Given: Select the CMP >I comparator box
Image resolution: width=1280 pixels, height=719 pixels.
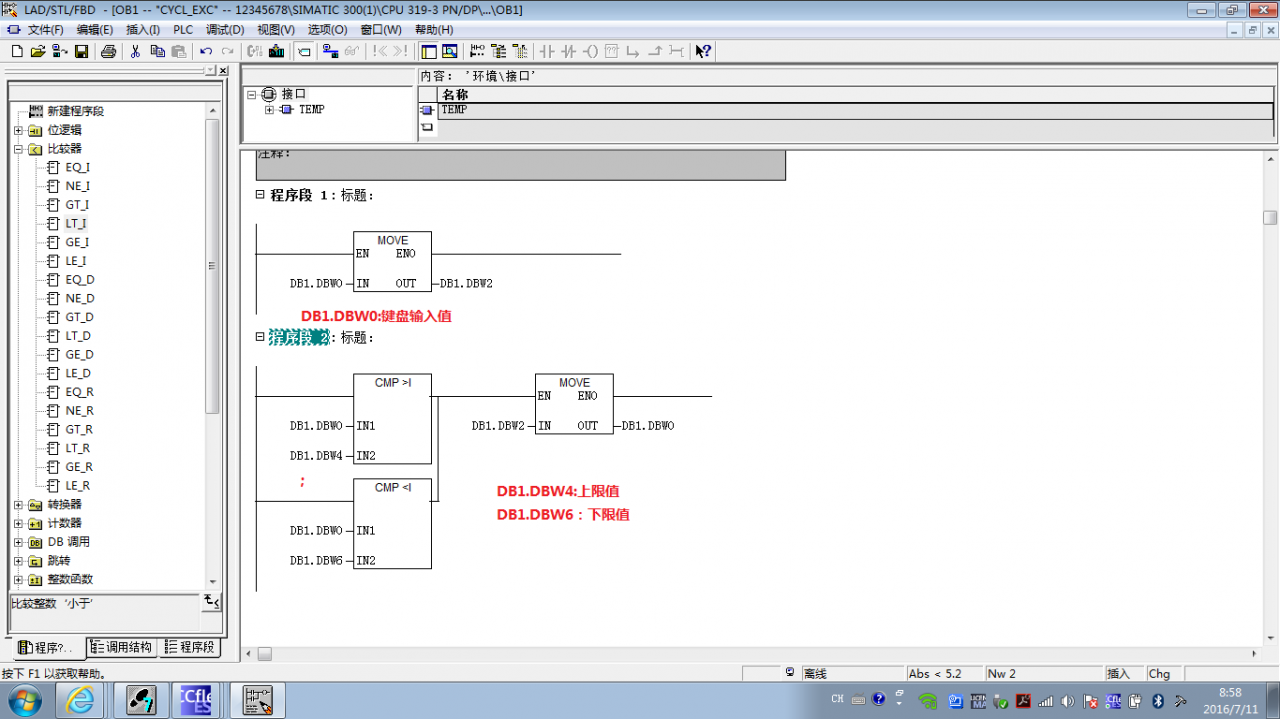Looking at the screenshot, I should pos(392,419).
